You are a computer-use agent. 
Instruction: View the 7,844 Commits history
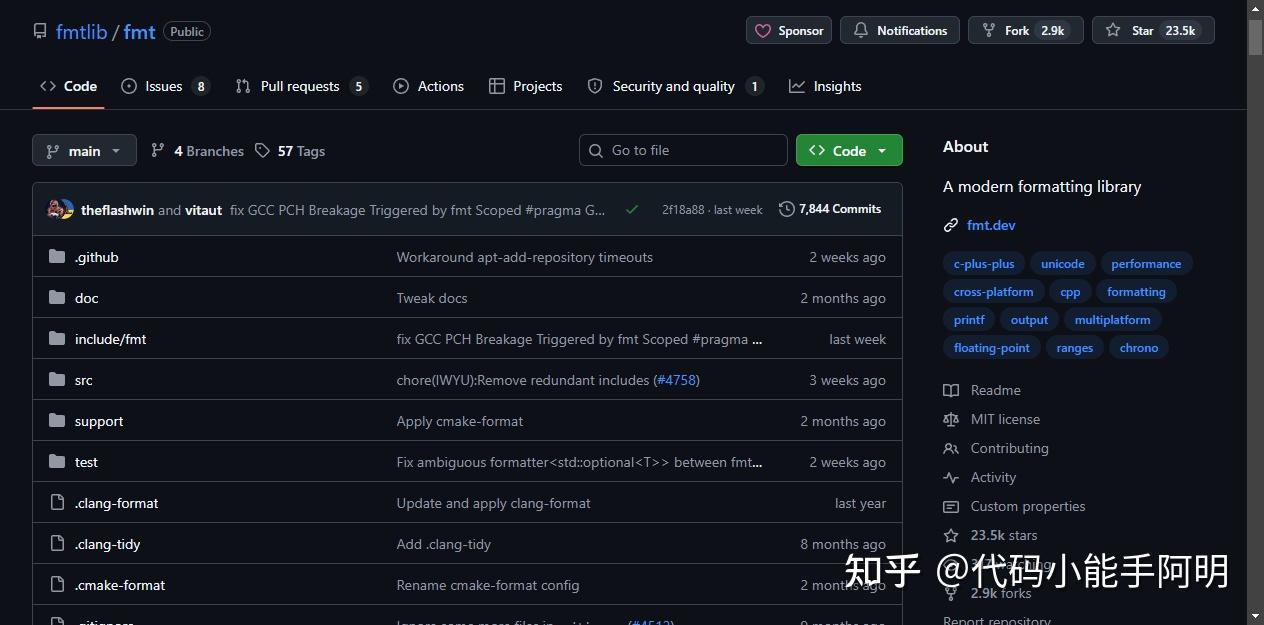coord(830,209)
